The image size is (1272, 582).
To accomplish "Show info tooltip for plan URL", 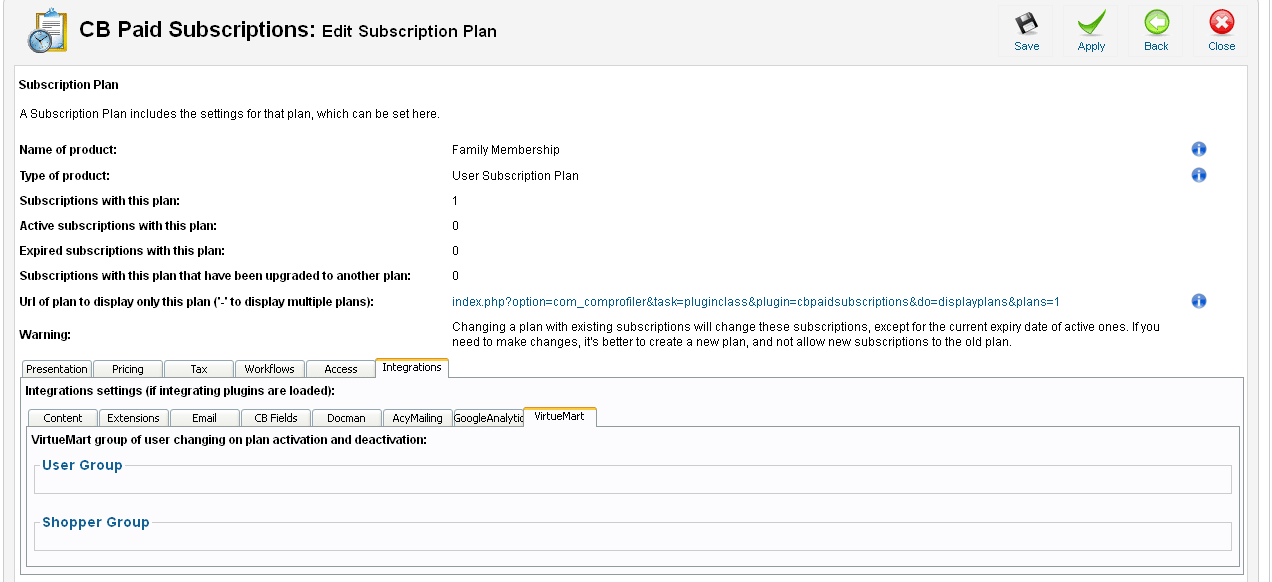I will coord(1199,301).
